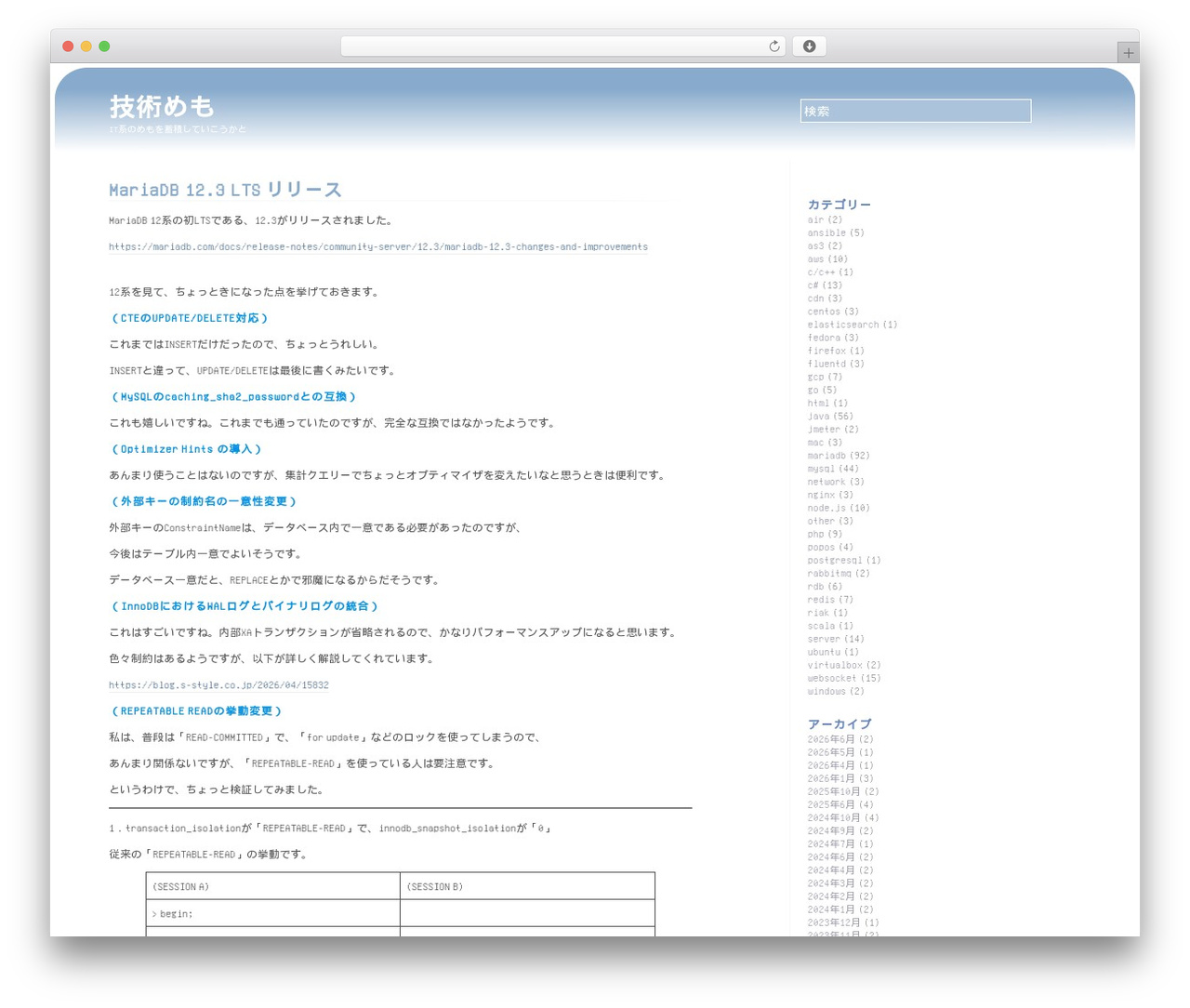Image resolution: width=1190 pixels, height=1008 pixels.
Task: Click the （REPEATABLE READの挙動変更） heading
Action: click(x=196, y=711)
